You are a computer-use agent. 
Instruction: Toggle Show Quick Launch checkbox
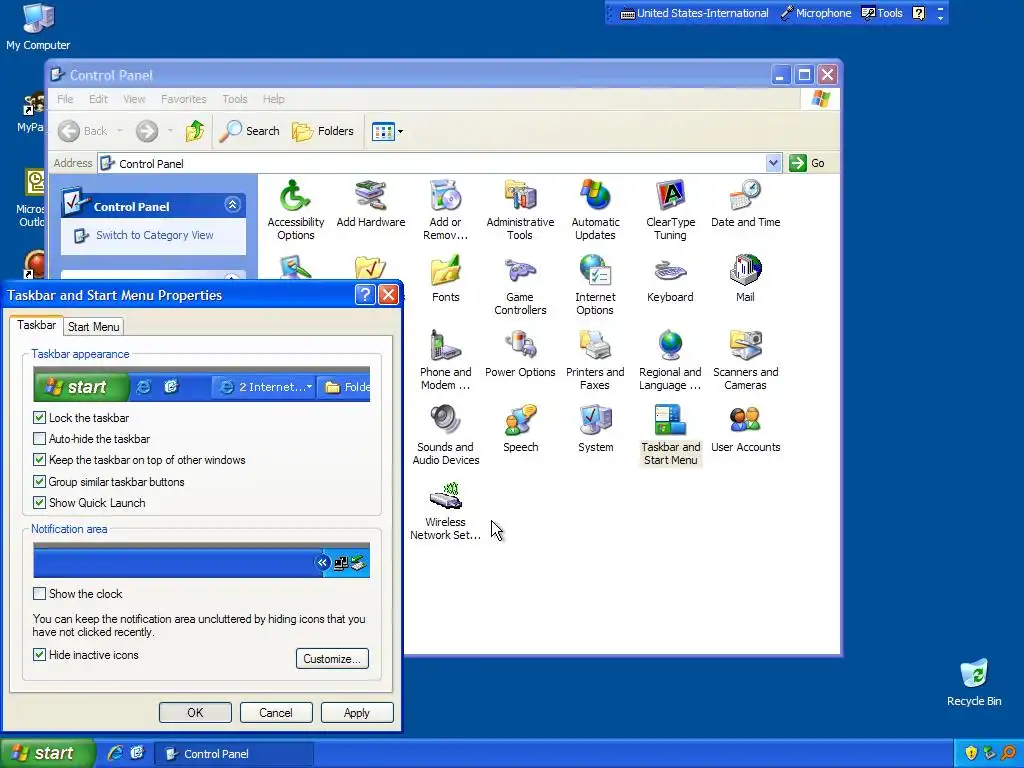pos(39,503)
